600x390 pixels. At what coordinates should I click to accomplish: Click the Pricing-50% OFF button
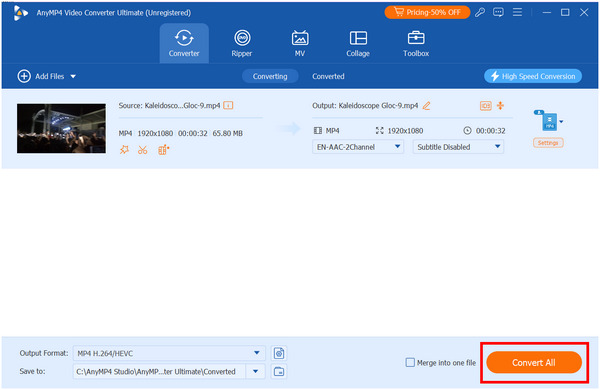pyautogui.click(x=427, y=12)
